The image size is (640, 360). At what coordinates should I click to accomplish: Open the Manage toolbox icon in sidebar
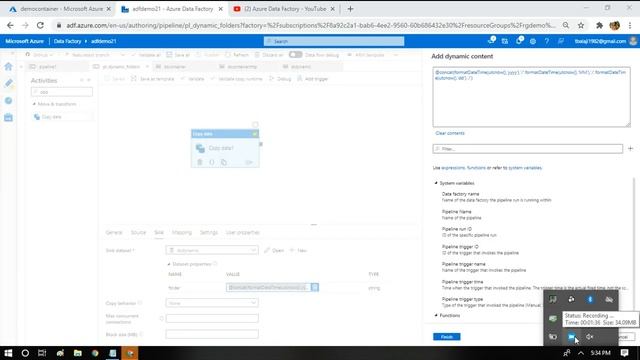(x=9, y=118)
